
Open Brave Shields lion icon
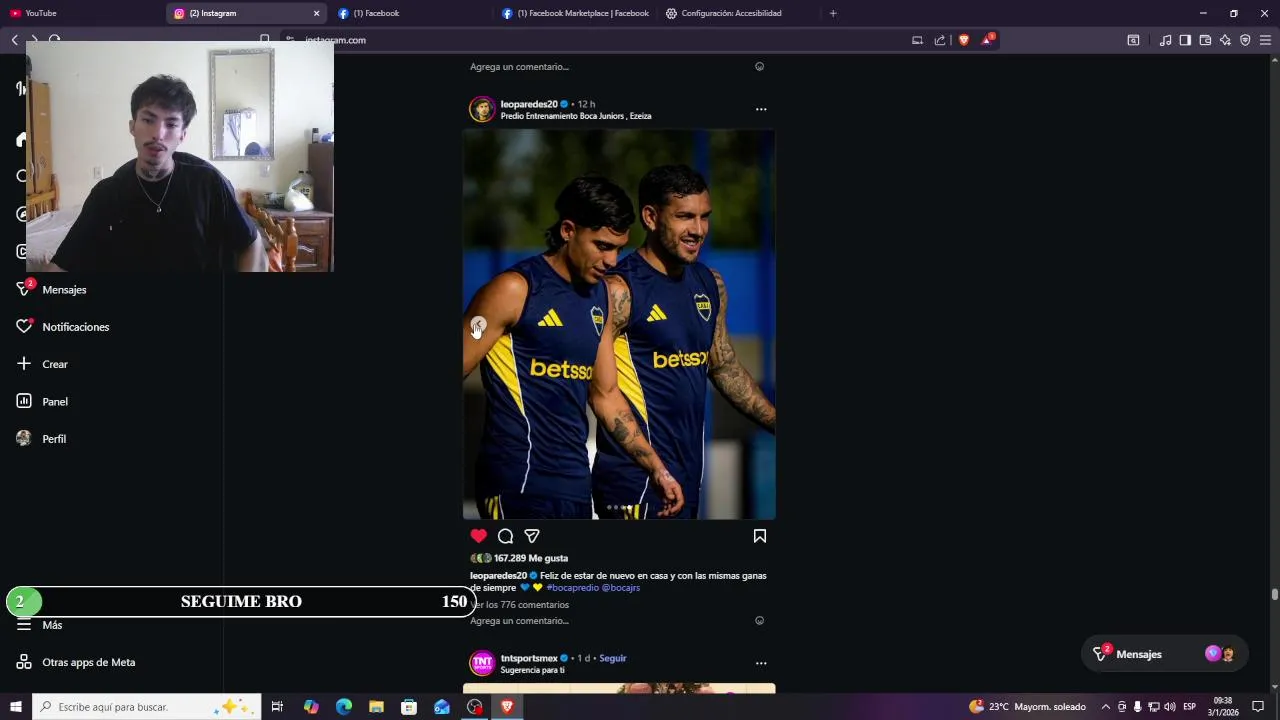(x=964, y=40)
